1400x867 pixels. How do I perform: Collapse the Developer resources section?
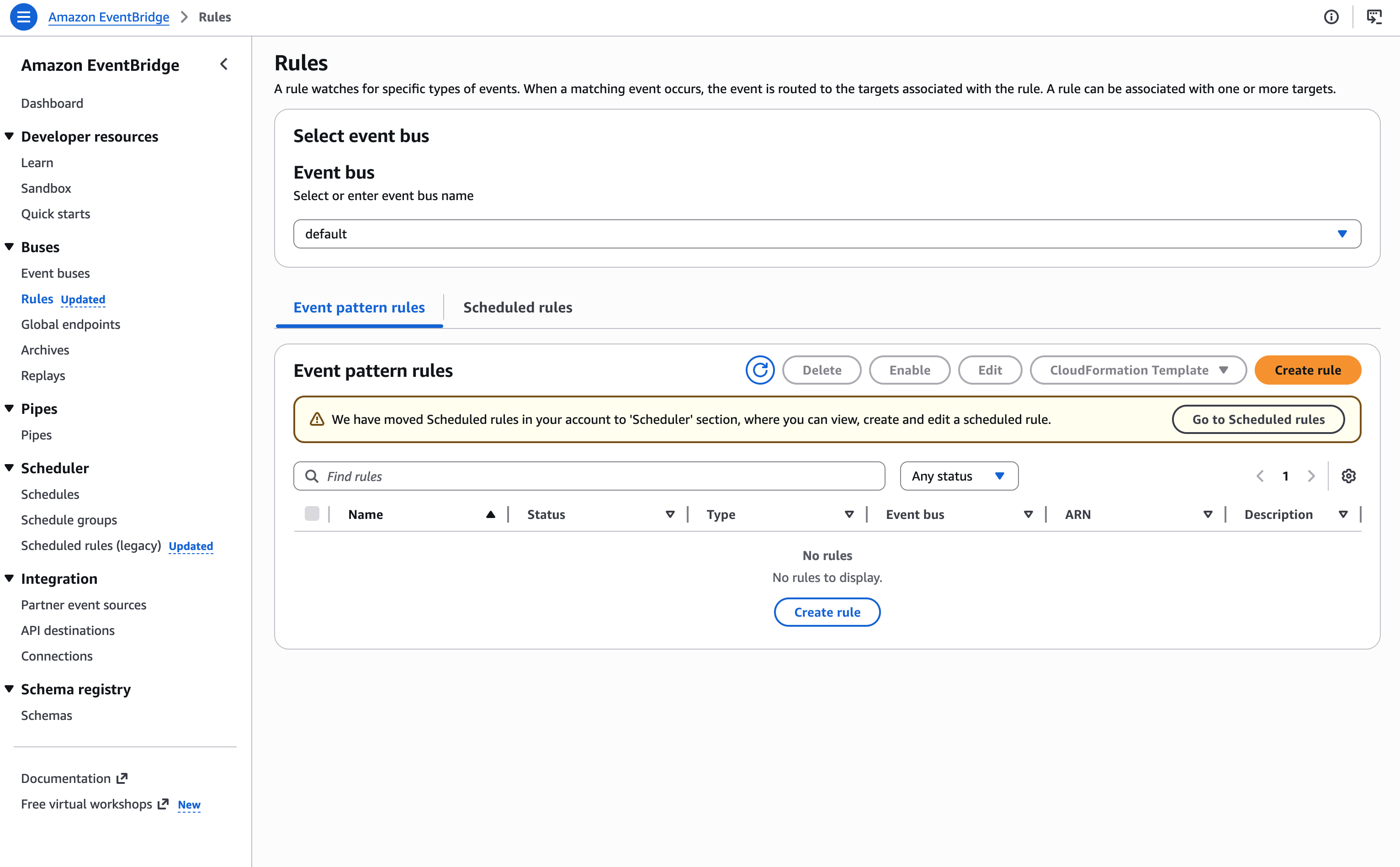pyautogui.click(x=9, y=137)
